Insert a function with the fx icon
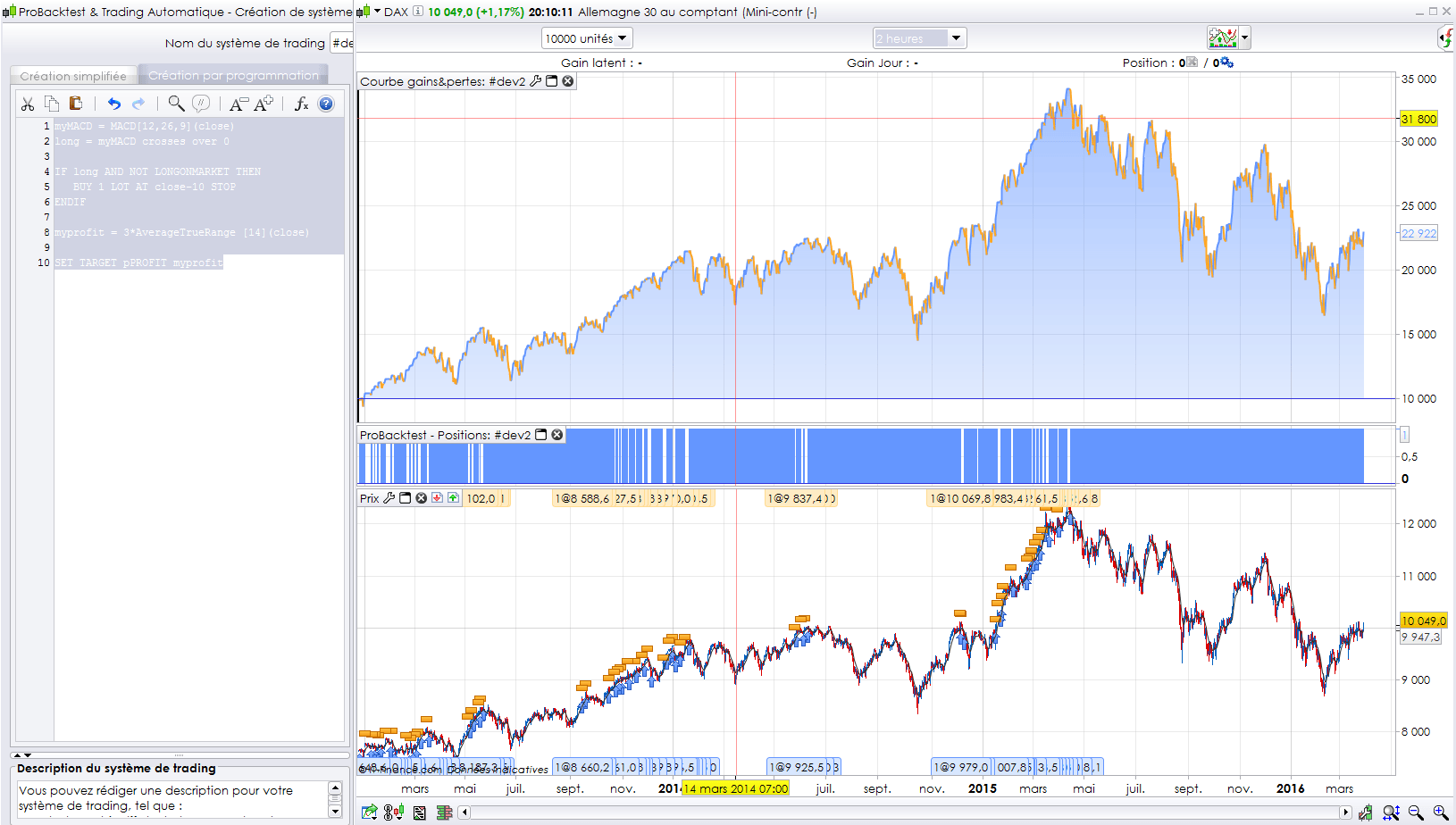This screenshot has height=825, width=1456. click(x=302, y=104)
